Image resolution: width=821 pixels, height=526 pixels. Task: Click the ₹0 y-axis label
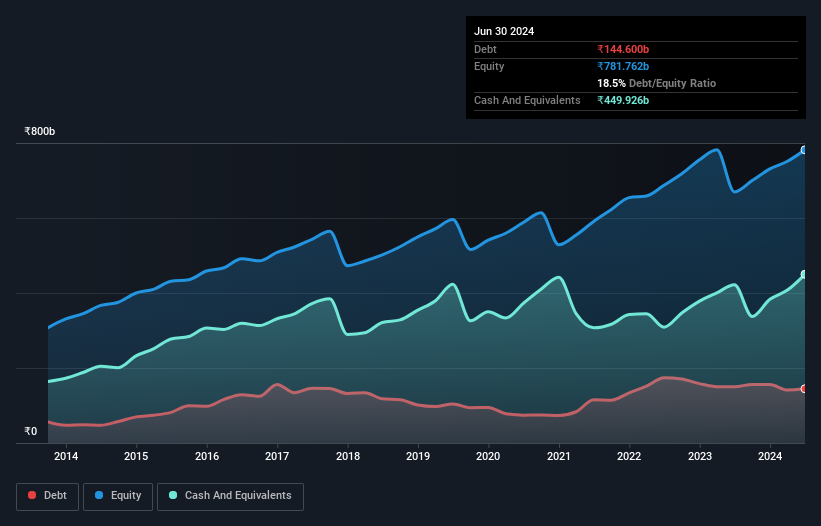click(31, 431)
